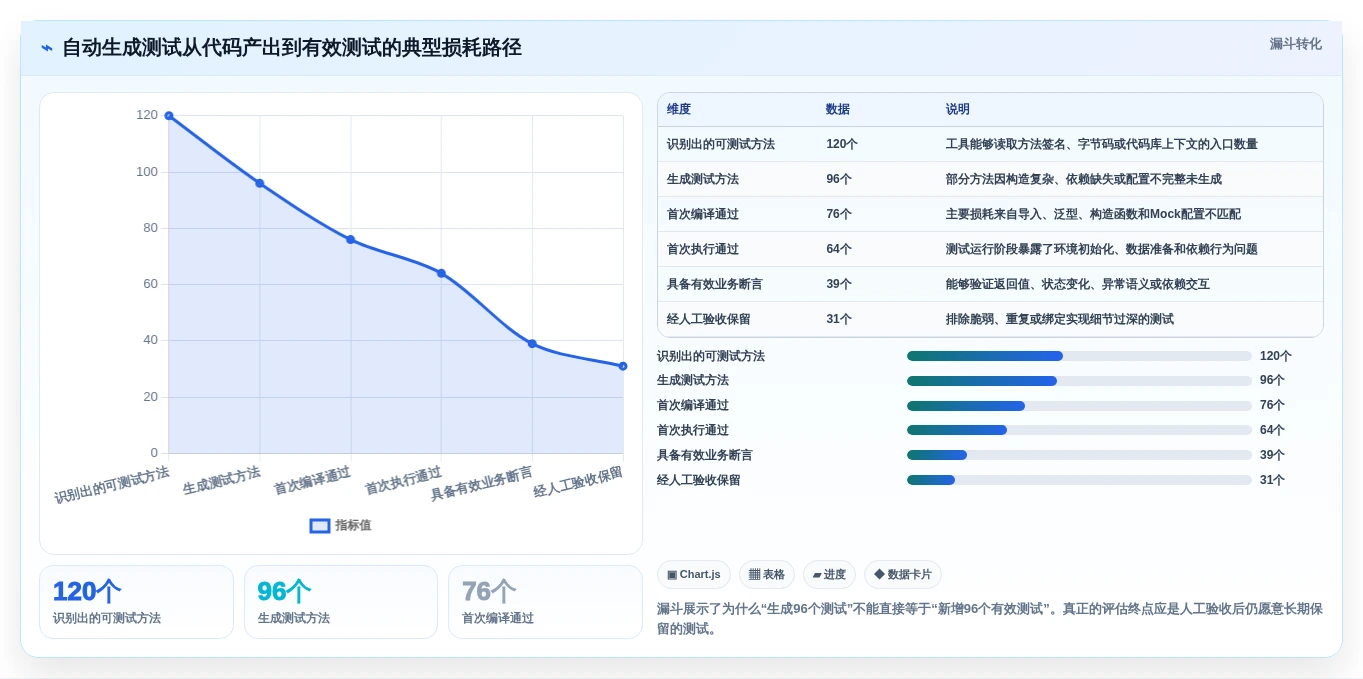Image resolution: width=1363 pixels, height=679 pixels.
Task: Click the chart point for 经人工验收保留
Action: [623, 366]
